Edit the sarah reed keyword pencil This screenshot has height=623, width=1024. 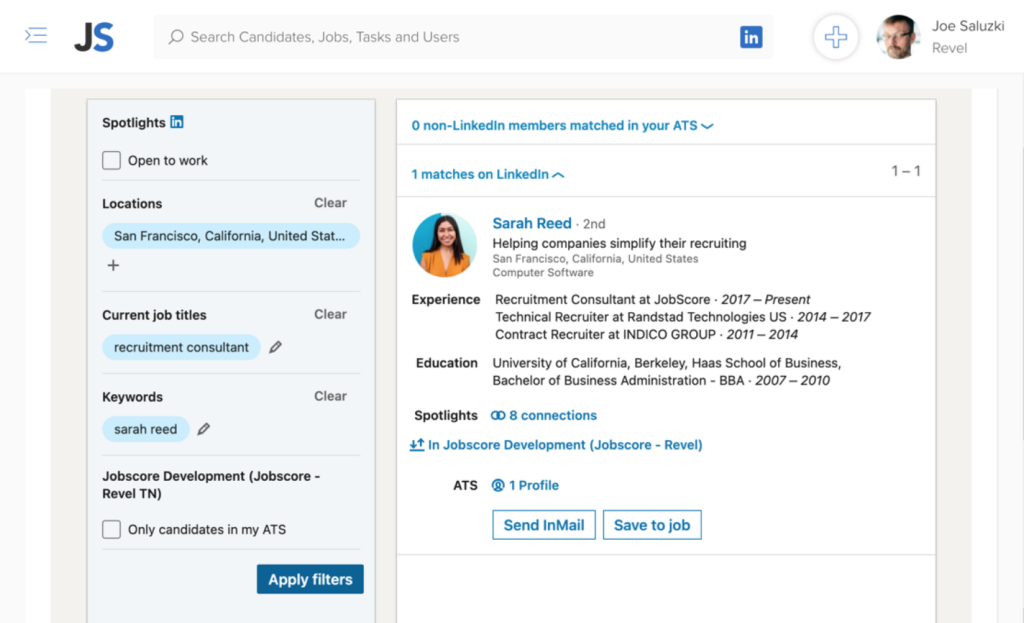point(204,429)
